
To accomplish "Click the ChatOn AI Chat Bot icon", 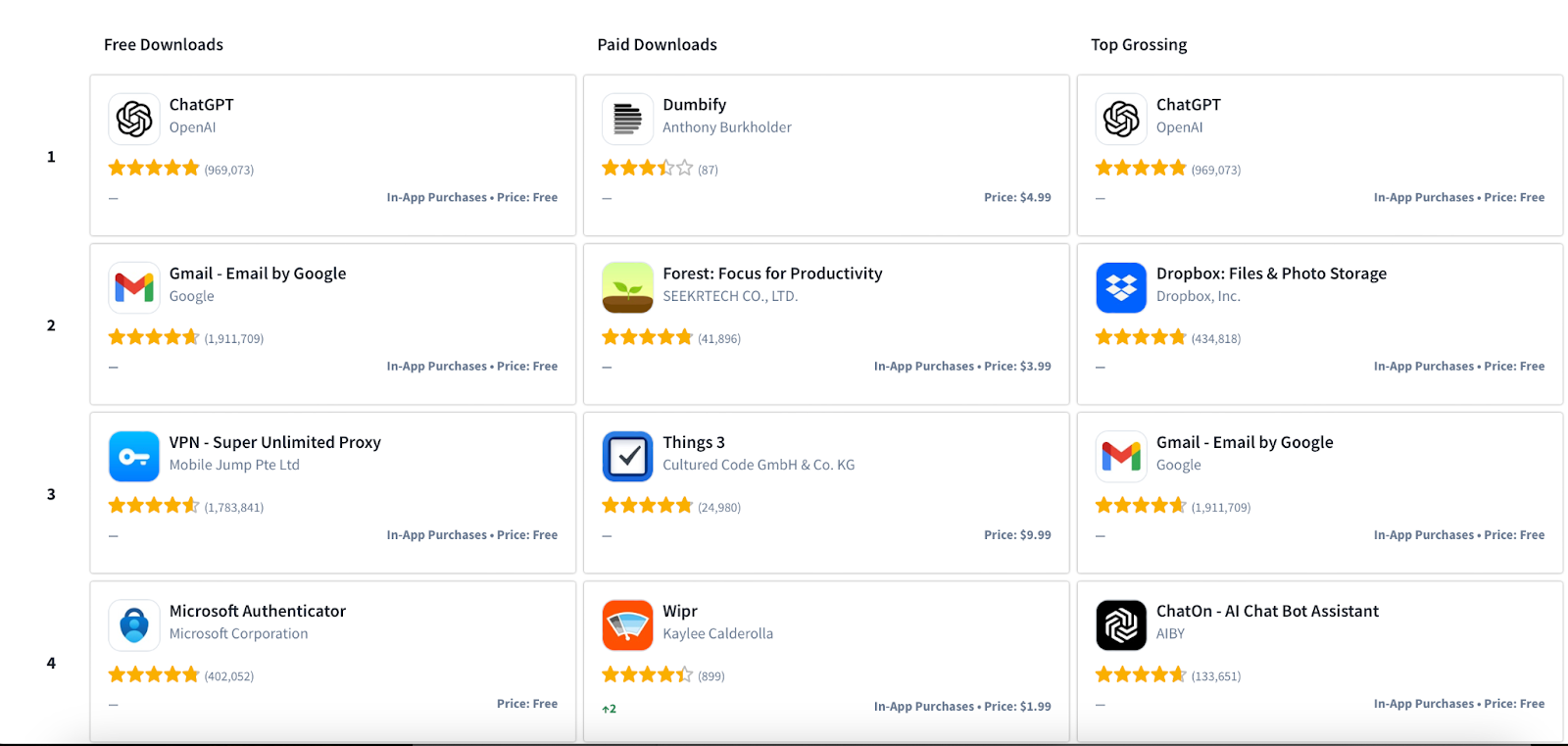I will pyautogui.click(x=1121, y=625).
